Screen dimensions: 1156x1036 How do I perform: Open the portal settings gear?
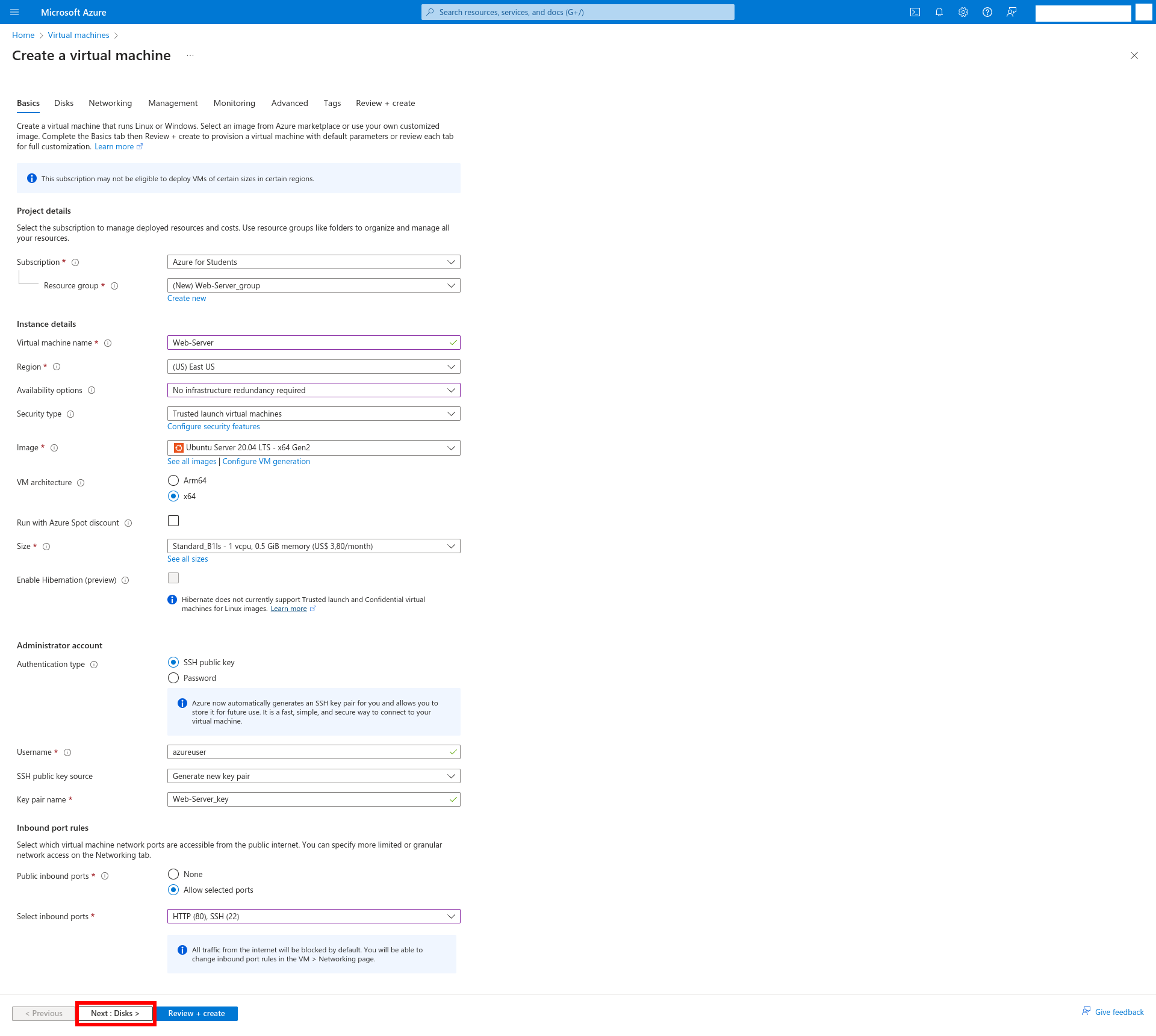(963, 12)
